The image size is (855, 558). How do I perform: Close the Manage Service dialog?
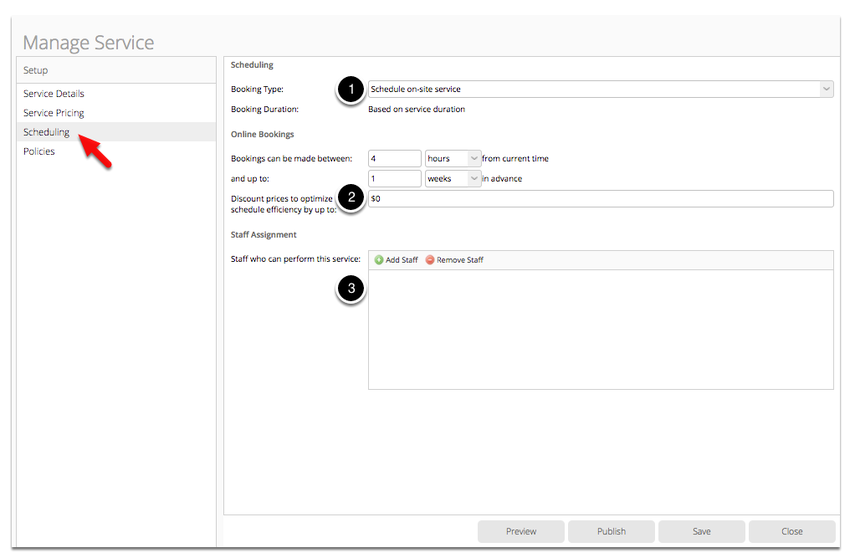(792, 531)
